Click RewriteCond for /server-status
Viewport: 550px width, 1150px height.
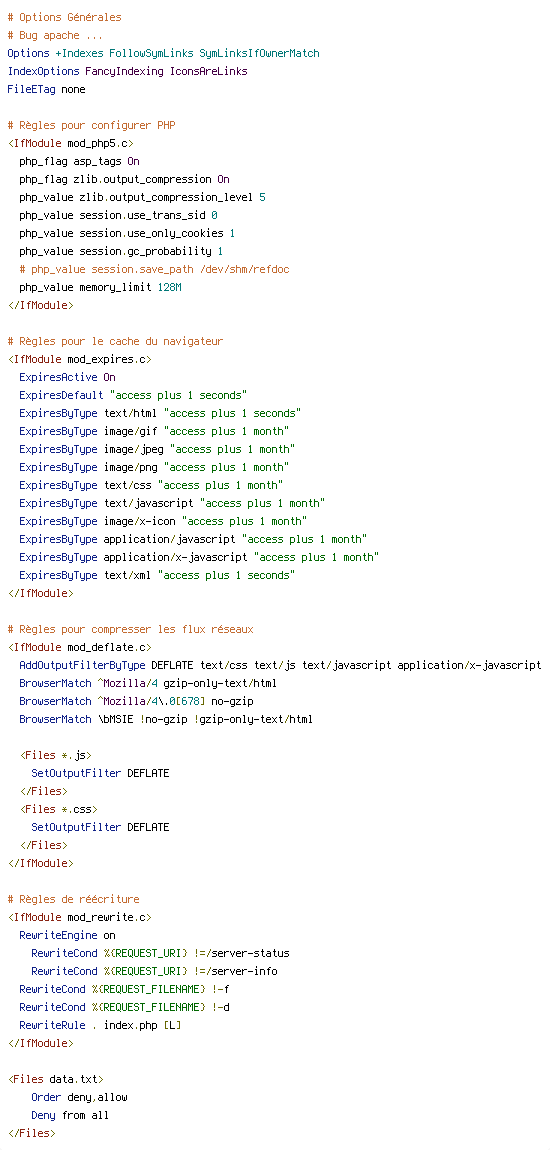click(160, 953)
